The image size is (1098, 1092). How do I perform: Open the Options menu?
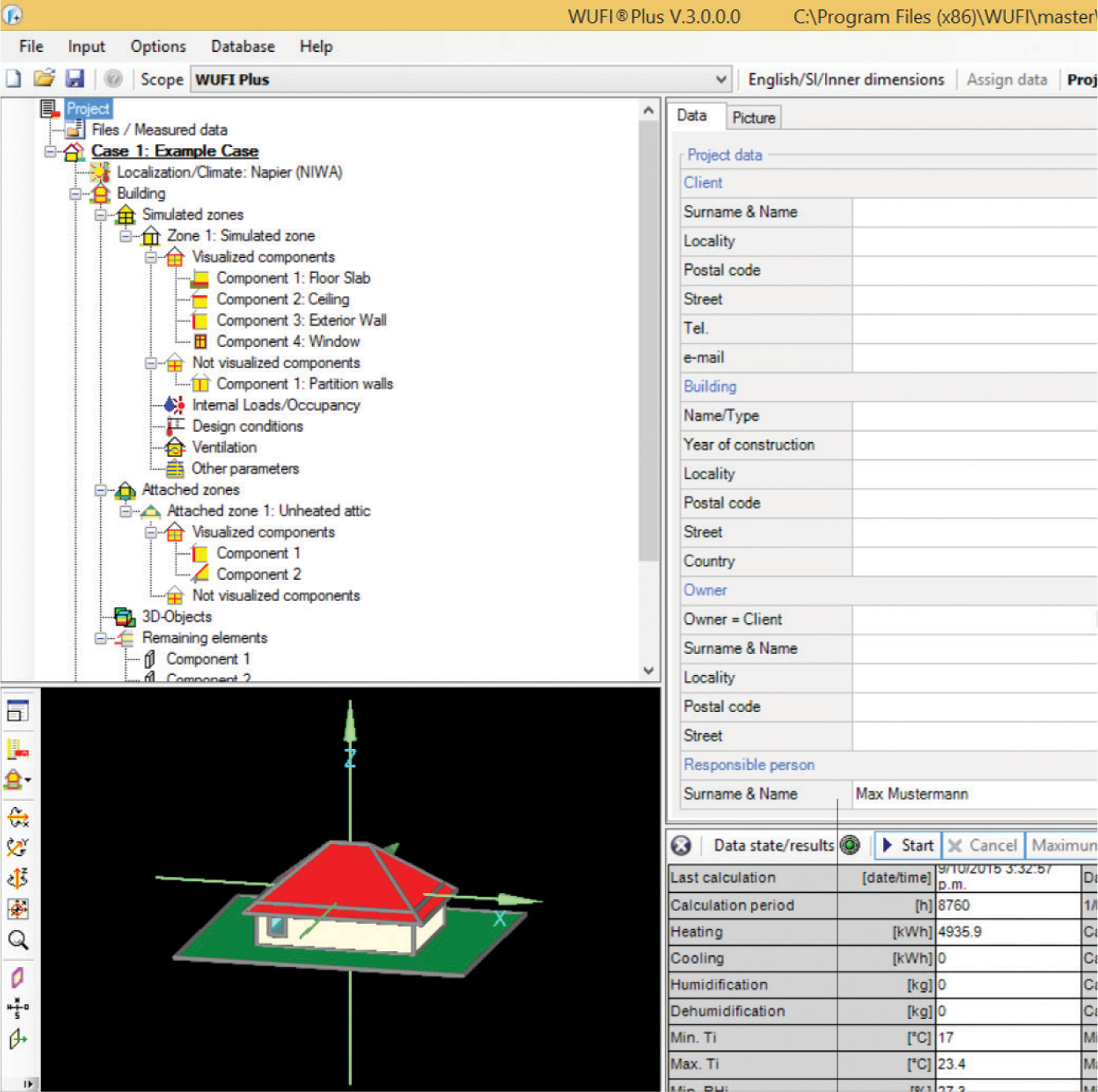158,46
